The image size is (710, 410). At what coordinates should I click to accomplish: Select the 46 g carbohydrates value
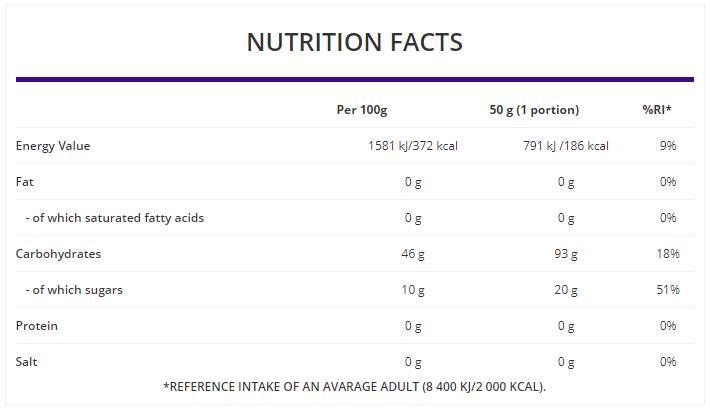coord(412,254)
